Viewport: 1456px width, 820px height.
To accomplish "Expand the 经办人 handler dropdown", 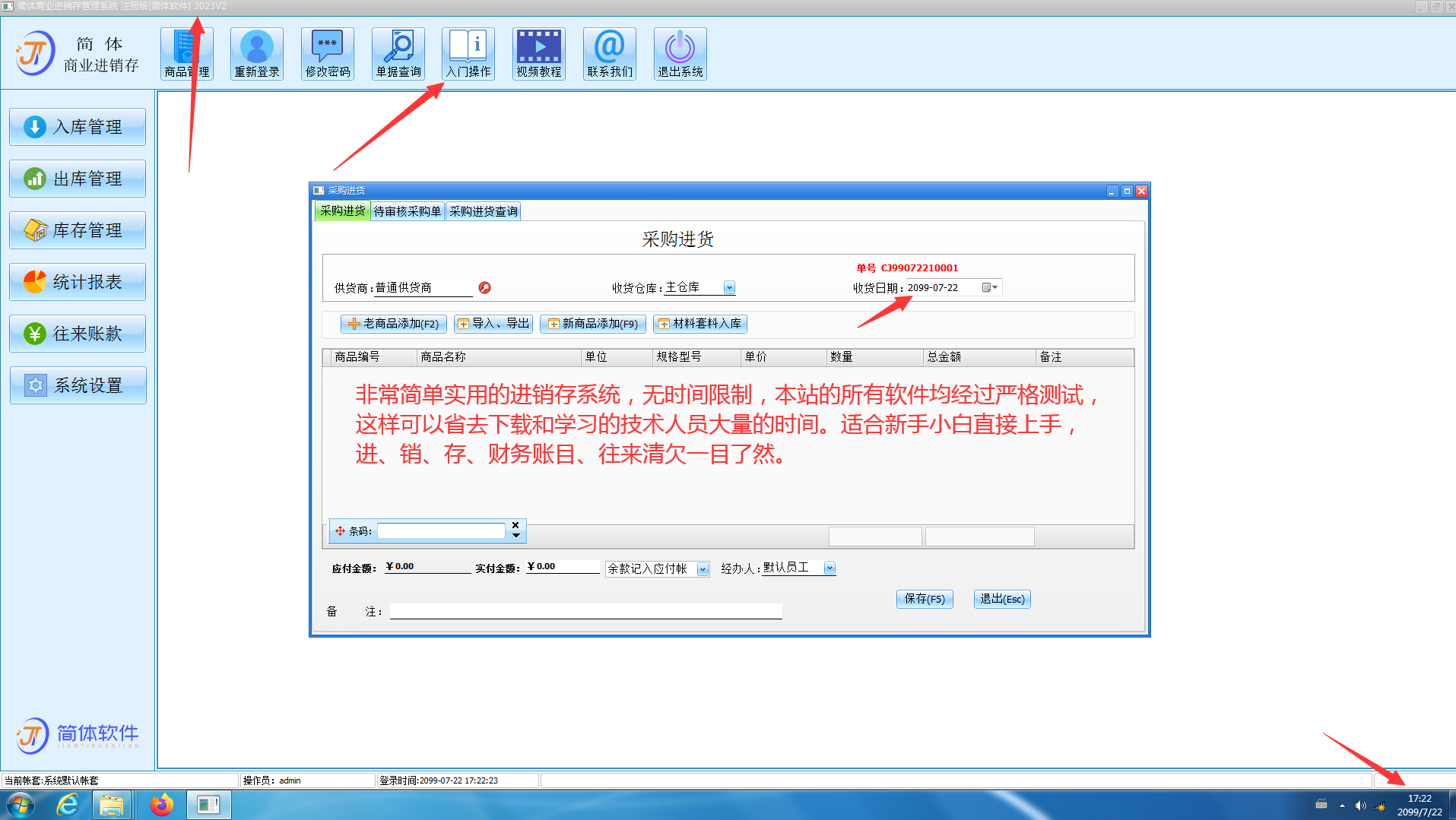I will 830,568.
